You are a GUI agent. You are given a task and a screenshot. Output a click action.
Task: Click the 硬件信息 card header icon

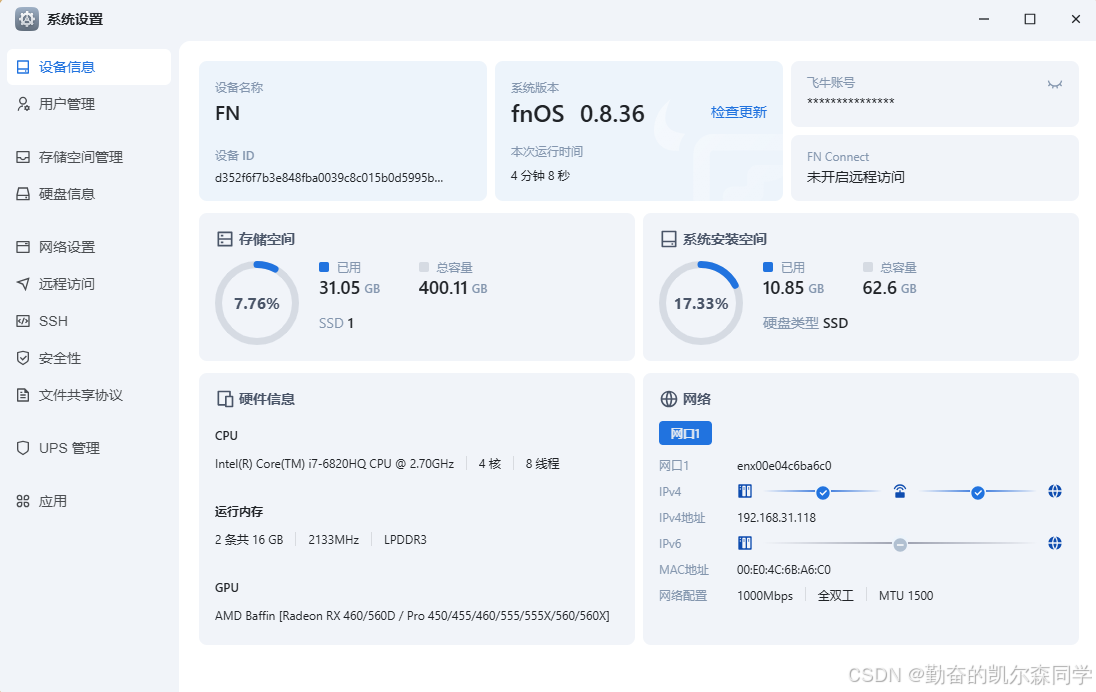[224, 399]
